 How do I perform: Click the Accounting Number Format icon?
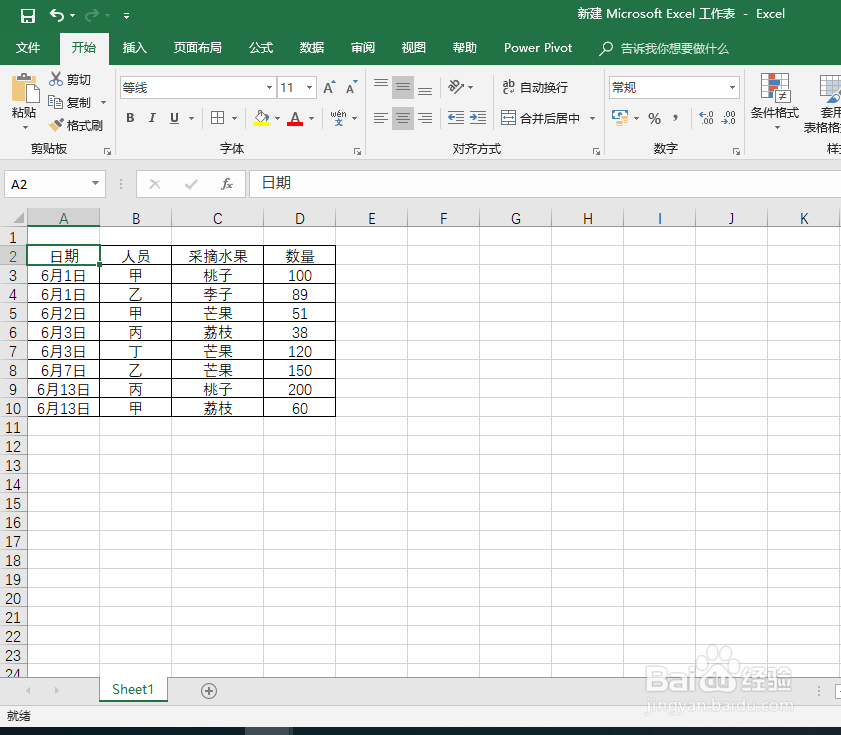click(620, 117)
